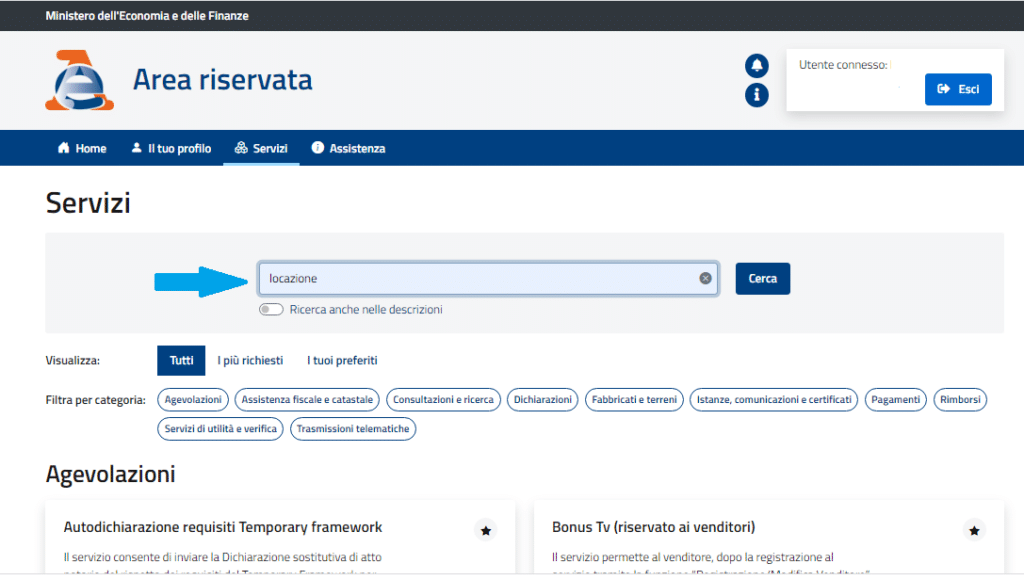Show I tuoi preferiti services

click(x=342, y=361)
